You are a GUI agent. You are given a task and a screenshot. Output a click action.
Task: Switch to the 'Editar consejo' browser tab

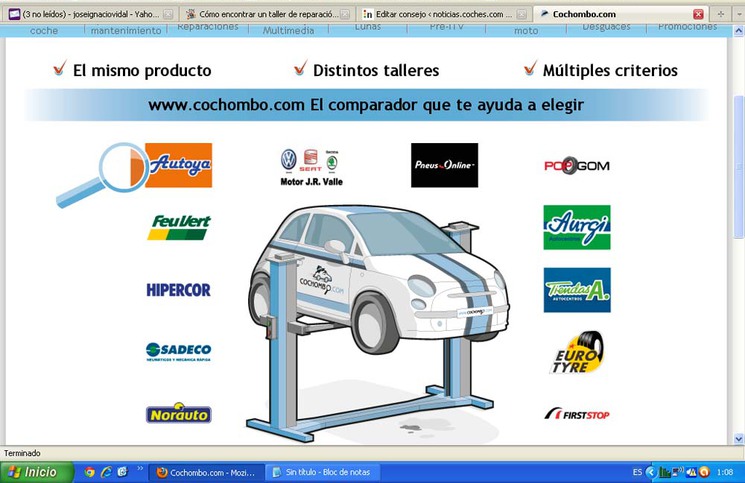click(x=443, y=14)
